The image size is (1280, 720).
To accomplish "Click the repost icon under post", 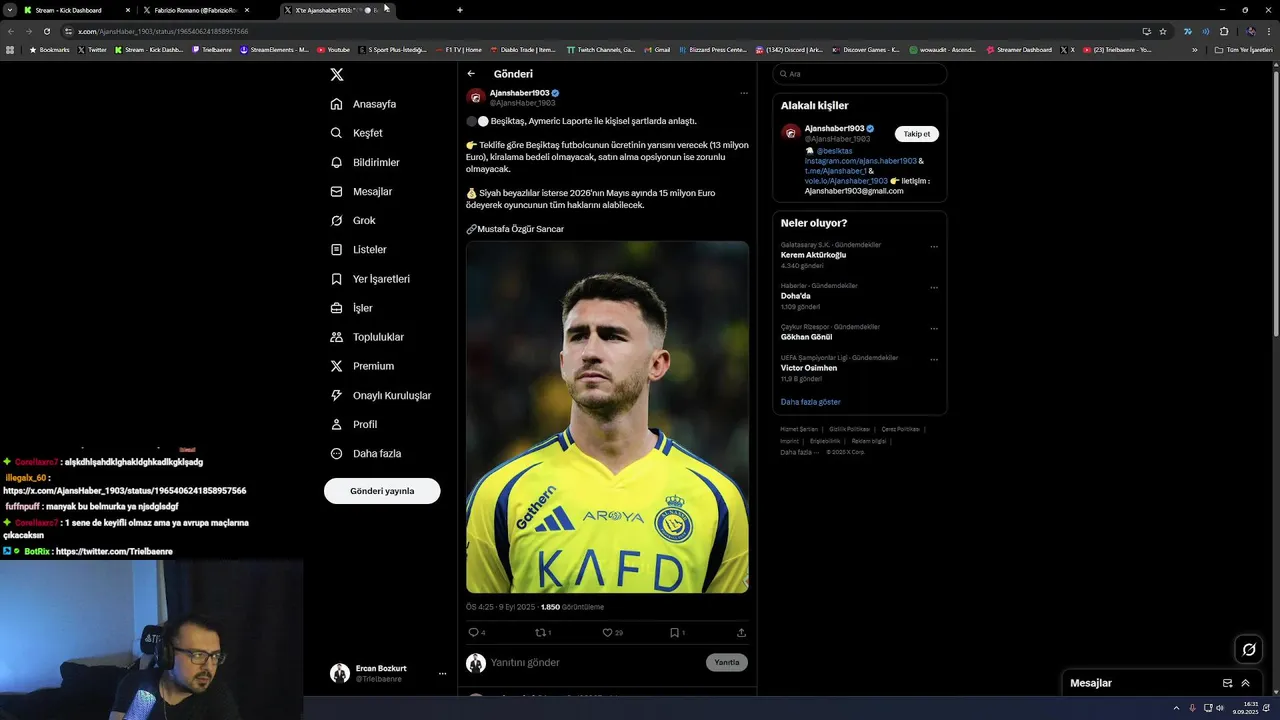I will pyautogui.click(x=541, y=632).
